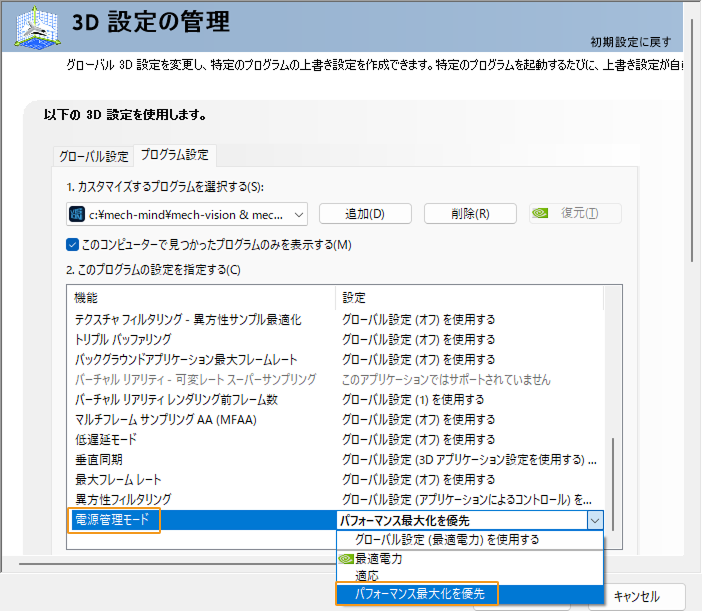Screen dimensions: 702x611
Task: Click the キャンセル button
Action: click(637, 597)
